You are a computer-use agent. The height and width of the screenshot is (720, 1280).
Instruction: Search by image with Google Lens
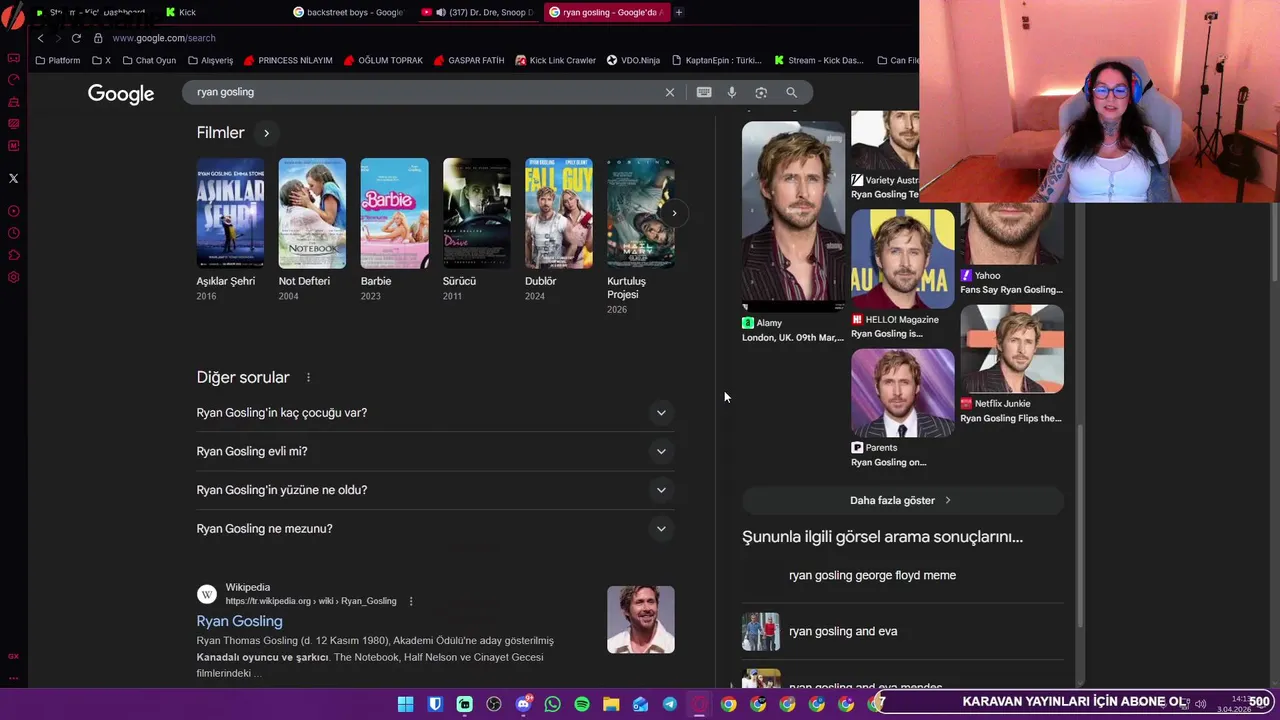click(x=761, y=92)
